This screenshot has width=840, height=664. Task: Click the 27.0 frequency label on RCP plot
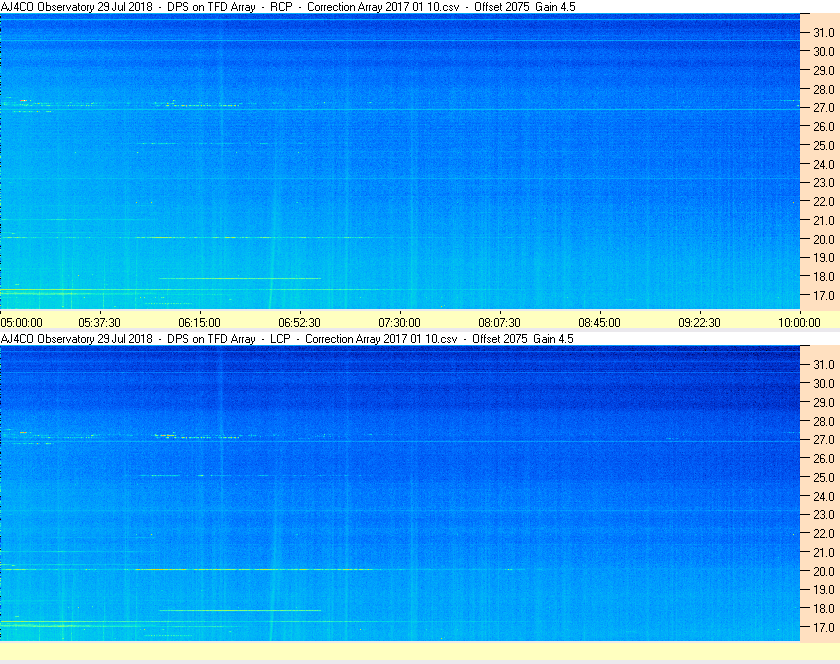click(824, 108)
